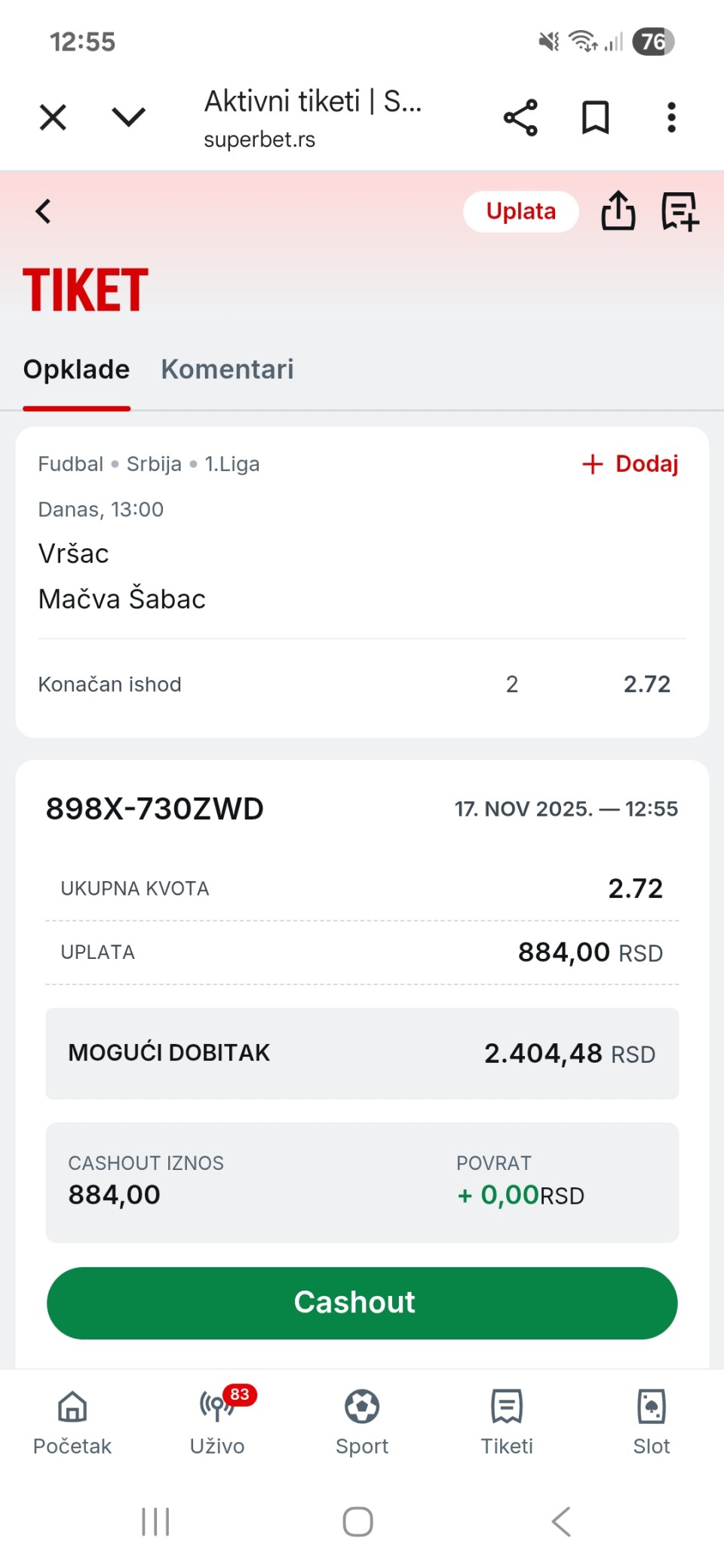Screen dimensions: 724x1568
Task: Tap the add-comment icon in the header
Action: (x=680, y=211)
